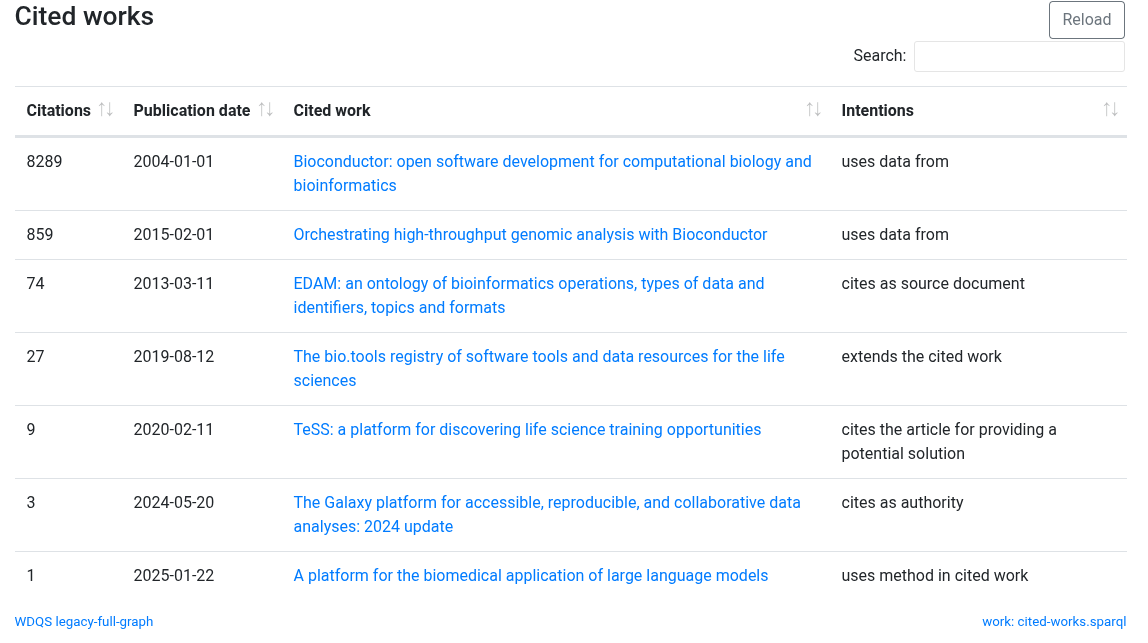Sort by Intentions column arrows icon
The height and width of the screenshot is (643, 1148).
point(1110,110)
